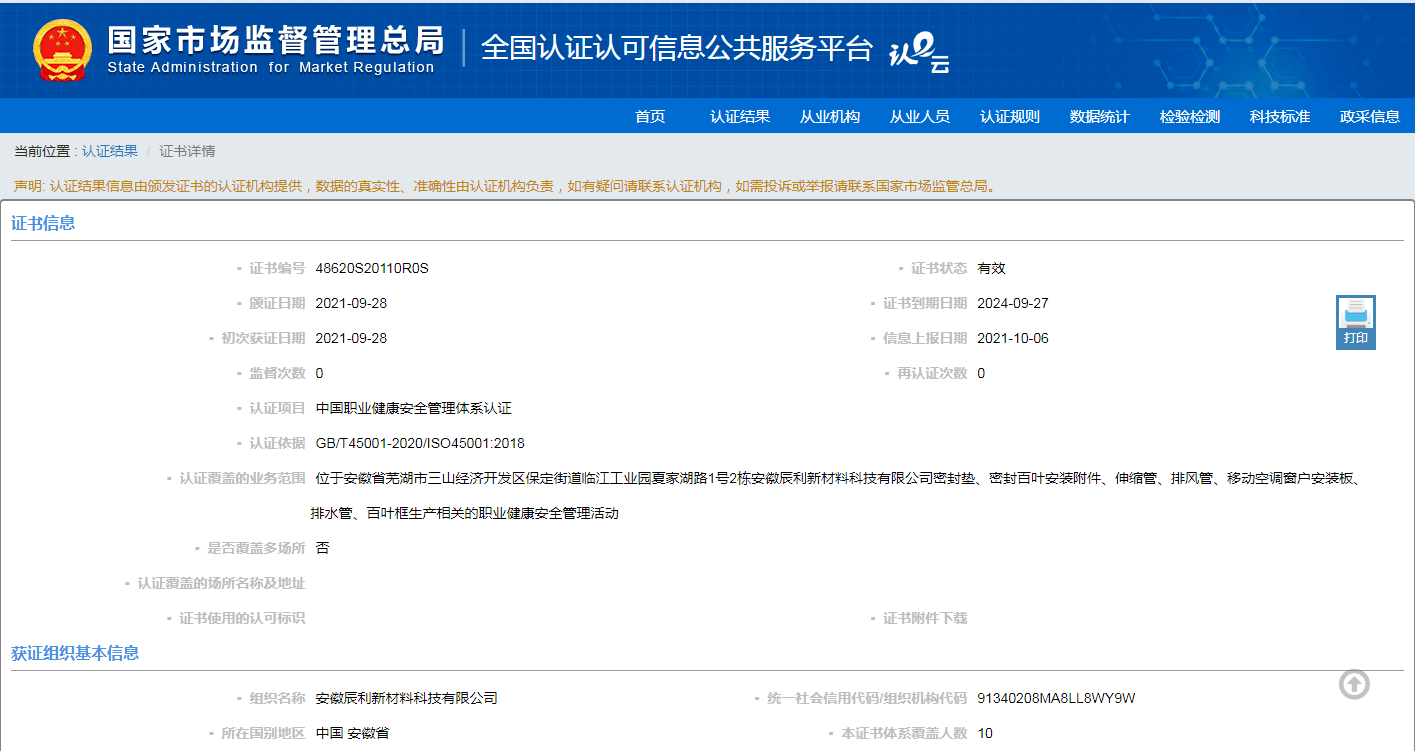Click 全国认证认可信息公共服务平台 heading
1415x751 pixels.
(x=678, y=48)
